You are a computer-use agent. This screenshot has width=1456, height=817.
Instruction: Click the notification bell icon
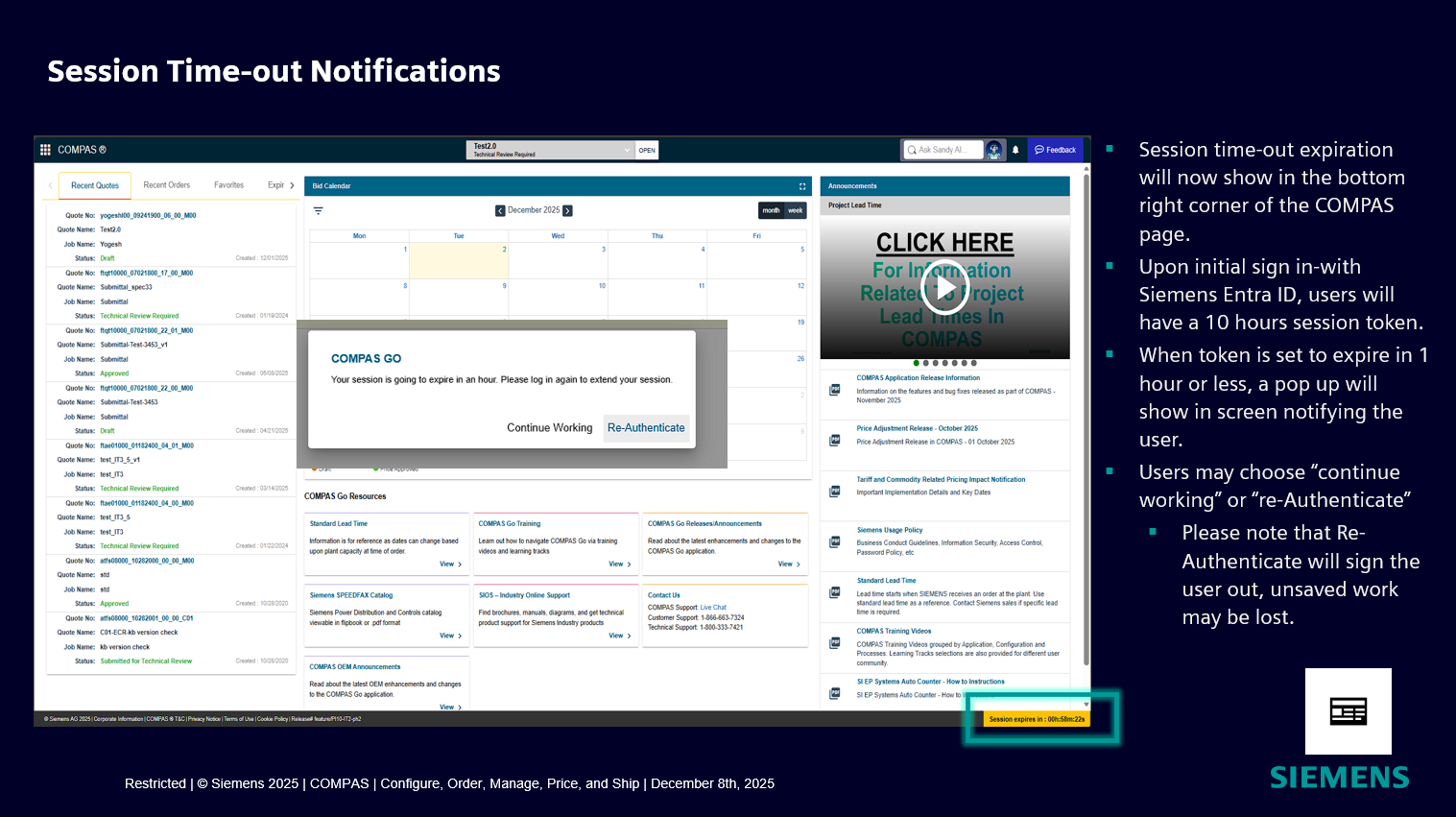coord(1015,150)
